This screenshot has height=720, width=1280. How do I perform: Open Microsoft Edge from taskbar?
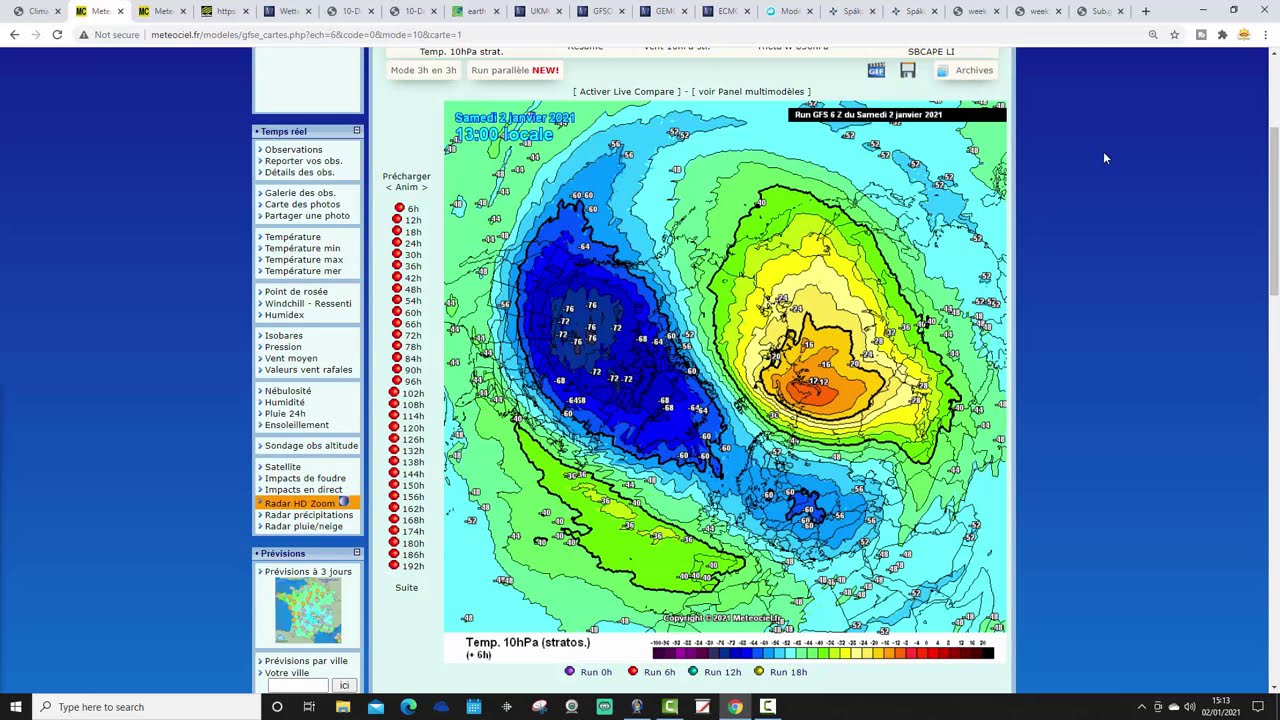pos(408,707)
